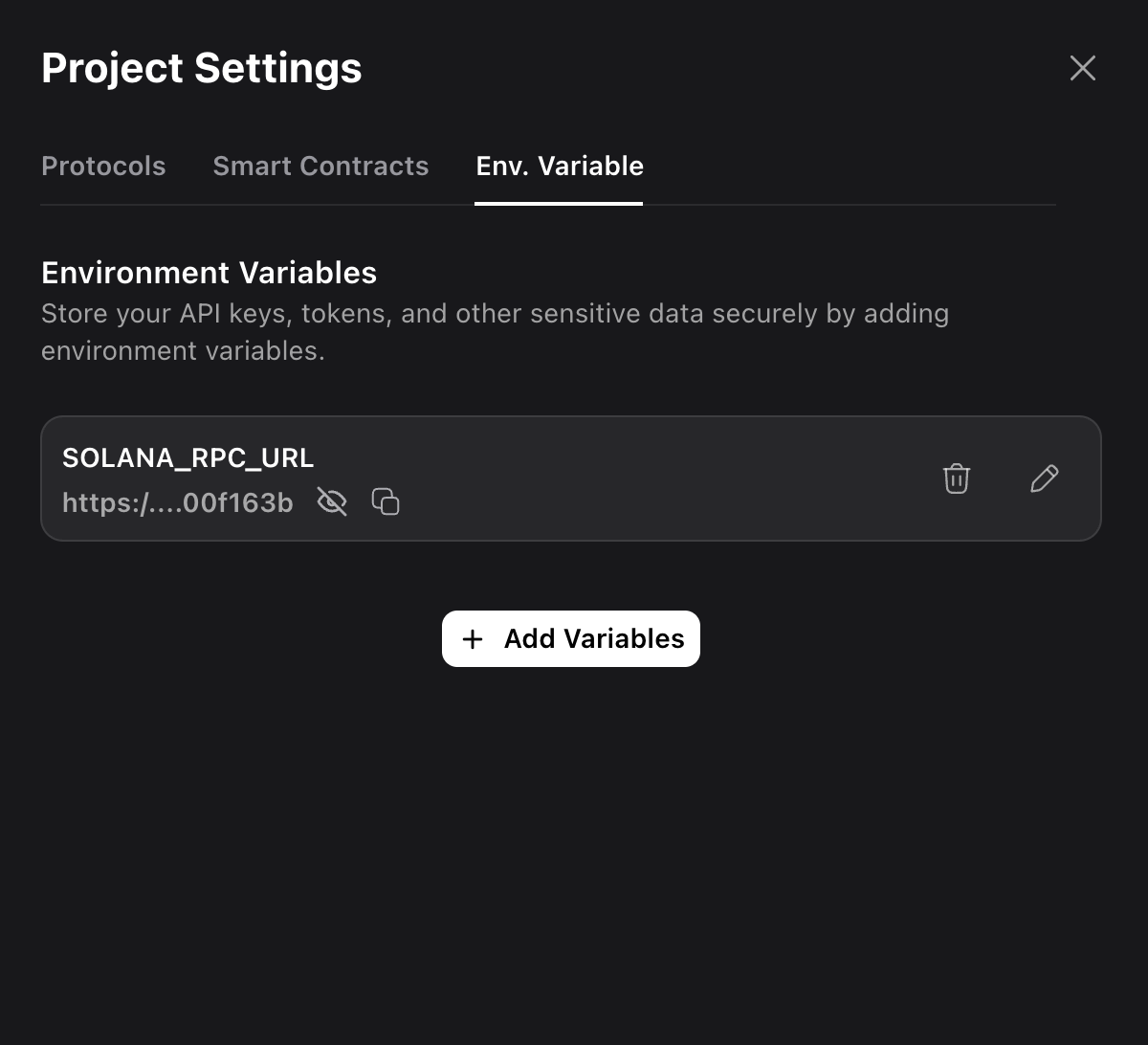Remove the SOLANA_RPC_URL environment variable
Screen dimensions: 1148x1045
click(x=956, y=478)
